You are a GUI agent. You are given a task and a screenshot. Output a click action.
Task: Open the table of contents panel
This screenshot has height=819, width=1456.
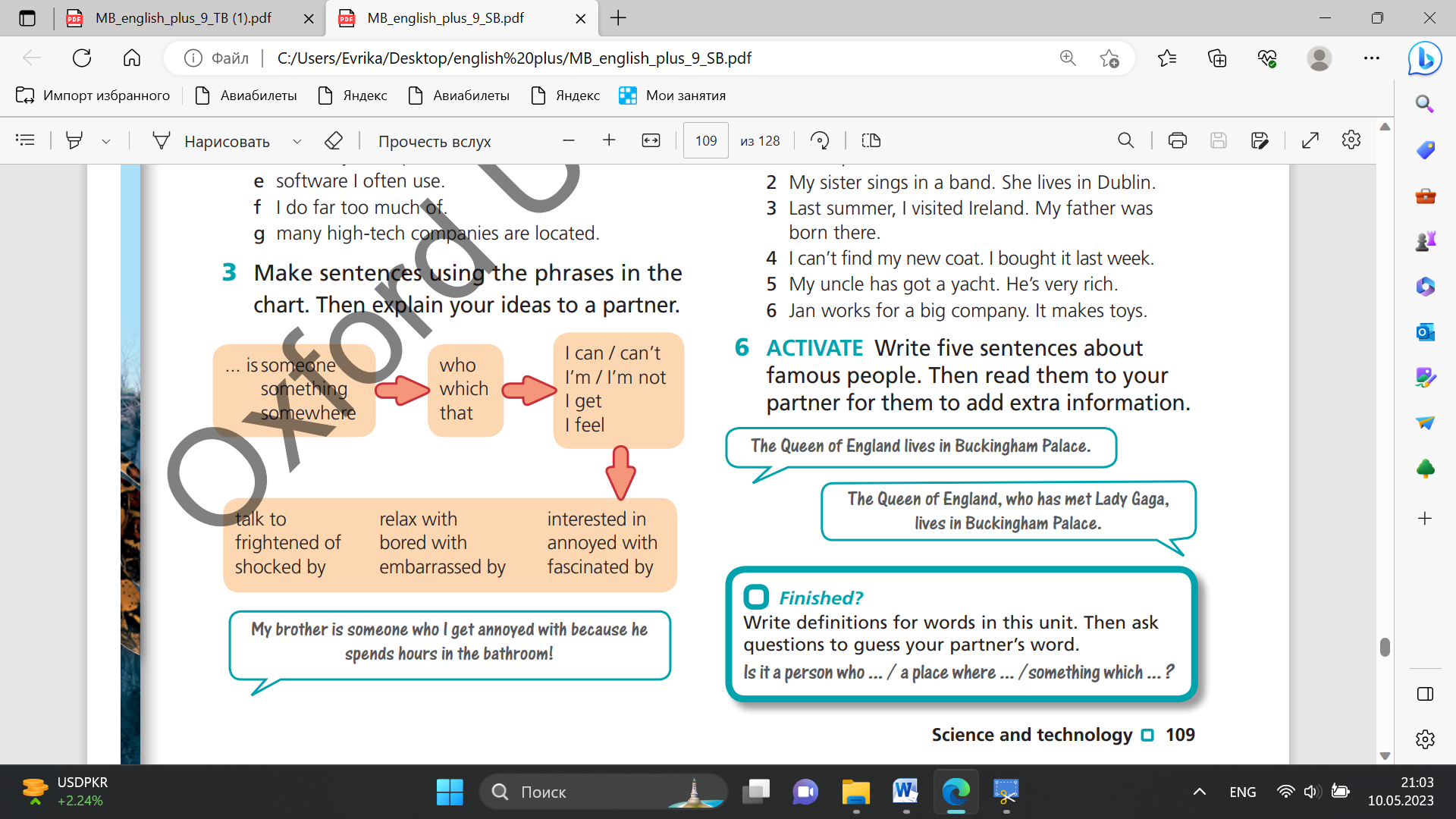click(x=25, y=140)
